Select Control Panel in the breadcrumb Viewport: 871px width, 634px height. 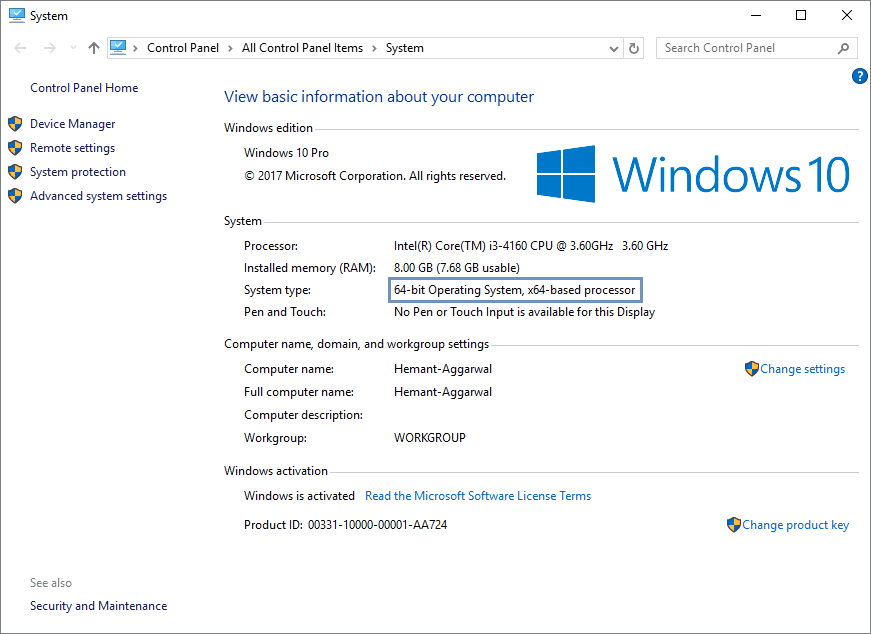pos(183,48)
